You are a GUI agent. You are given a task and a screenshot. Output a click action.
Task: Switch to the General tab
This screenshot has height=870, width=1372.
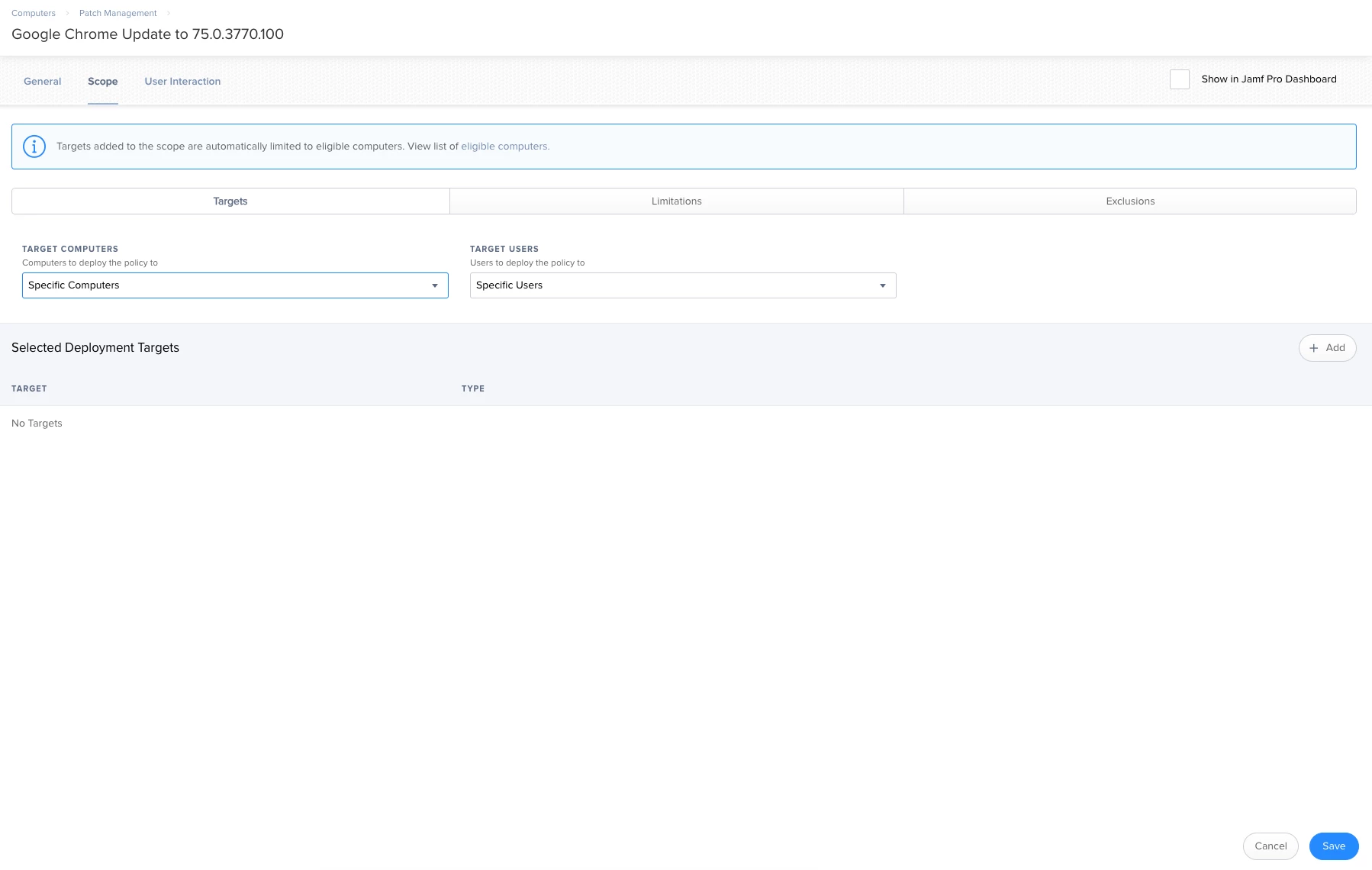(x=43, y=82)
